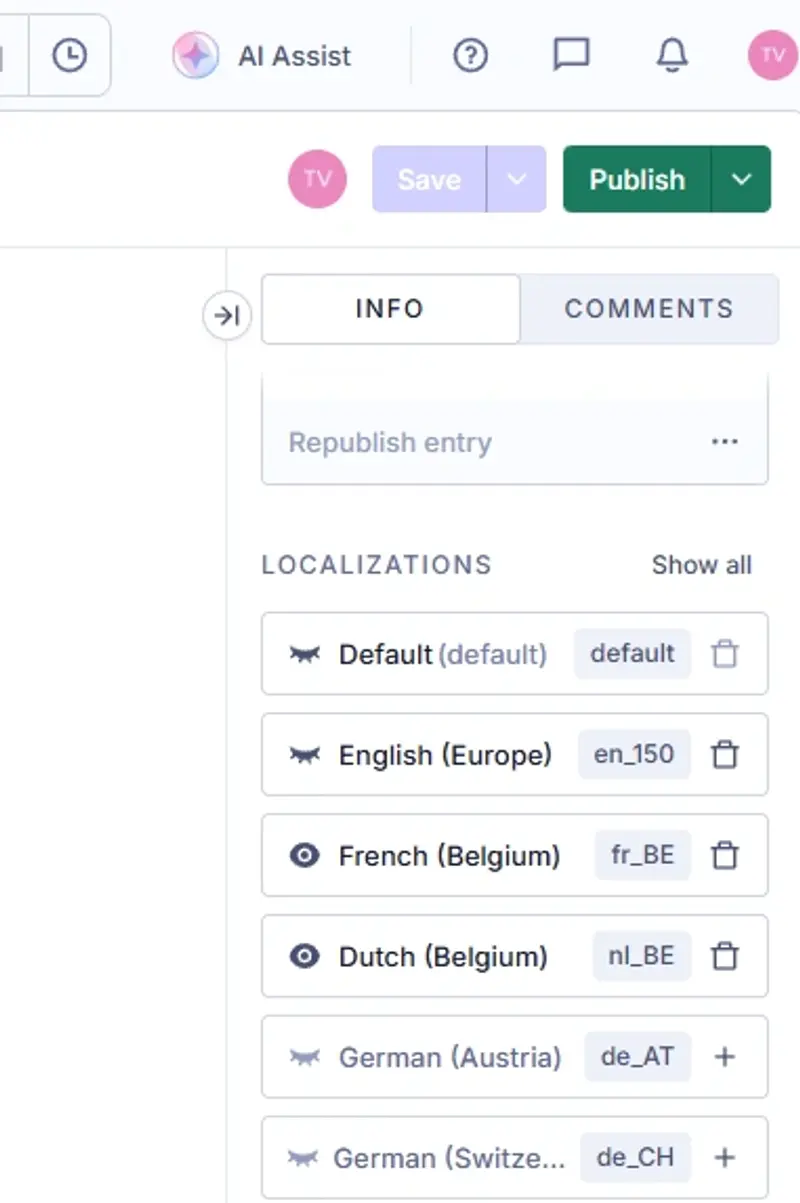Expand the Save dropdown arrow
Screen dimensions: 800x1203
pyautogui.click(x=516, y=179)
